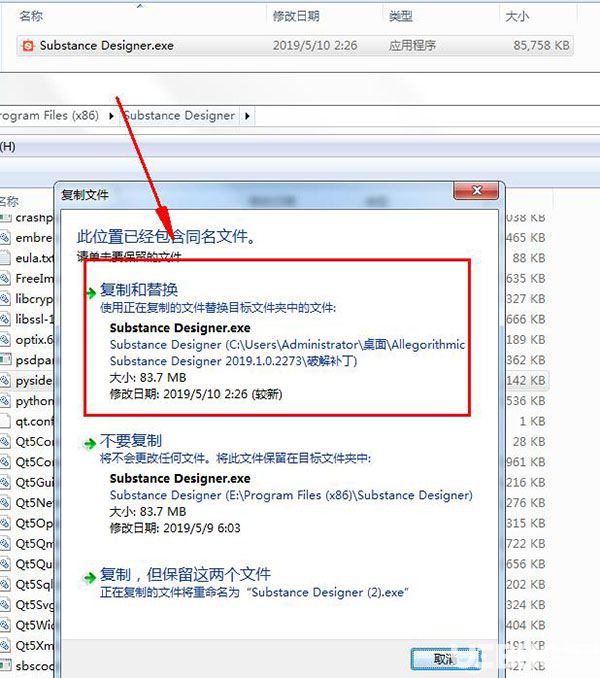Click the libssl file icon
The width and height of the screenshot is (600, 678).
[5, 319]
